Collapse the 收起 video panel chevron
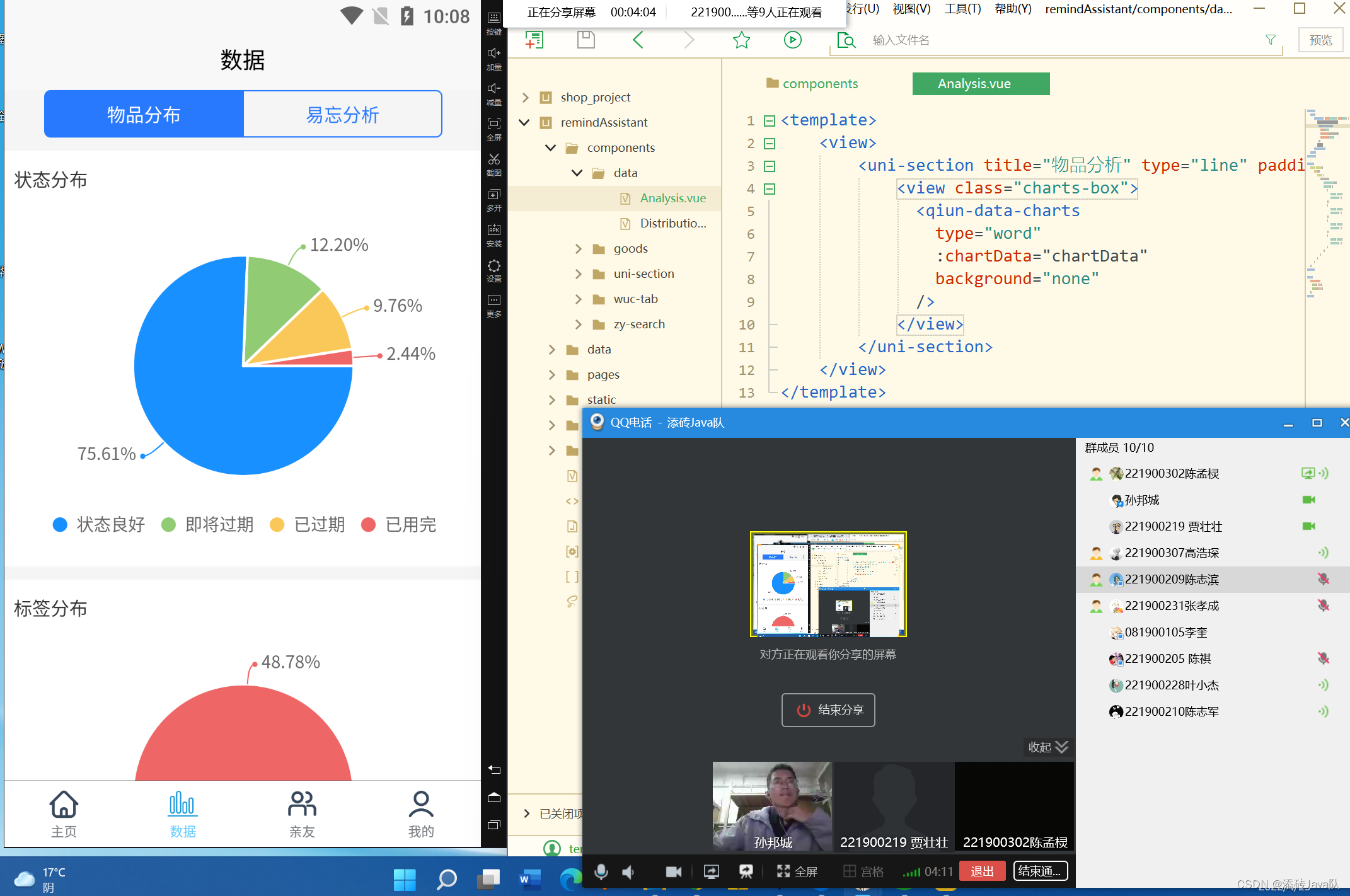 pos(1061,747)
